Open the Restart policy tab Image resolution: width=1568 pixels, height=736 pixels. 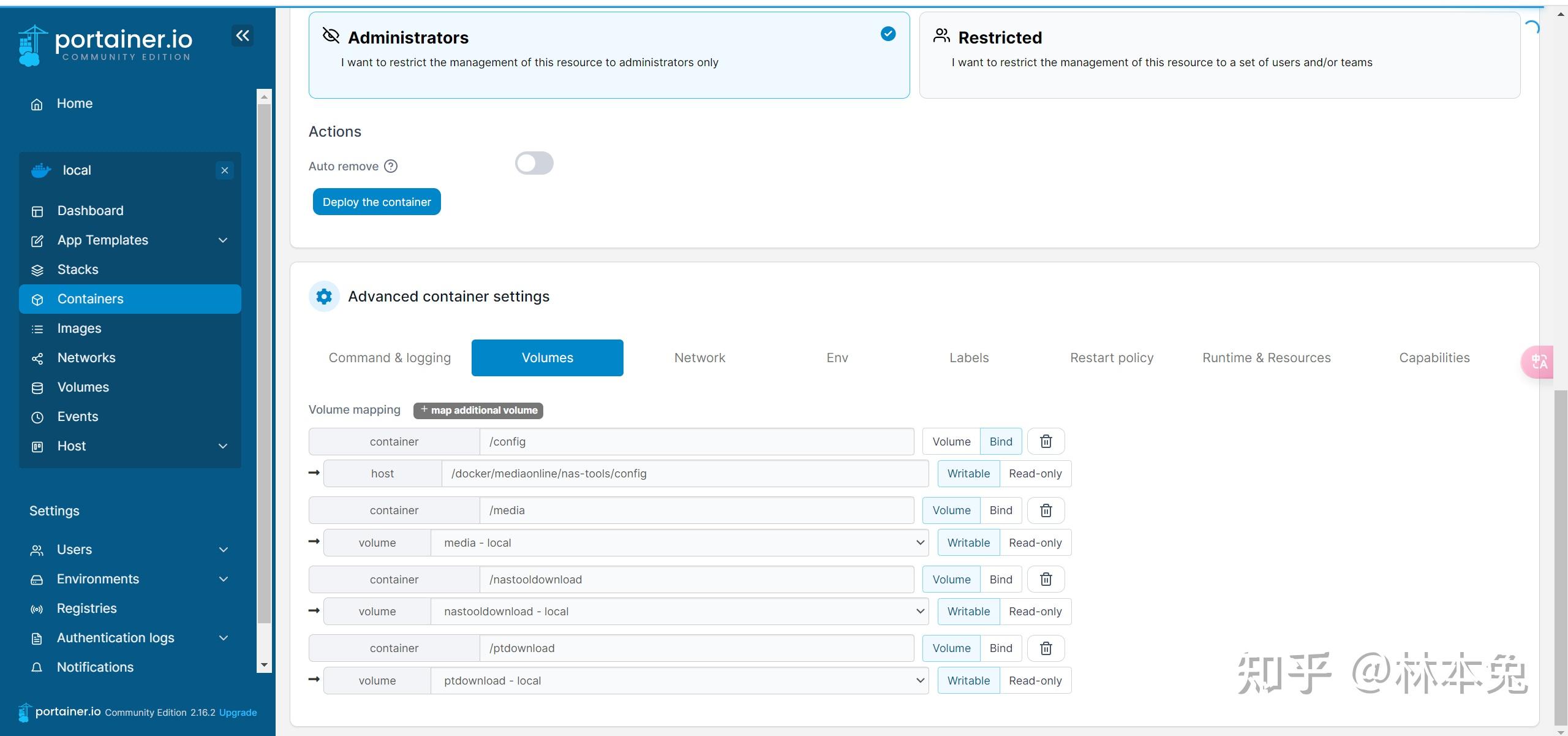[x=1111, y=358]
